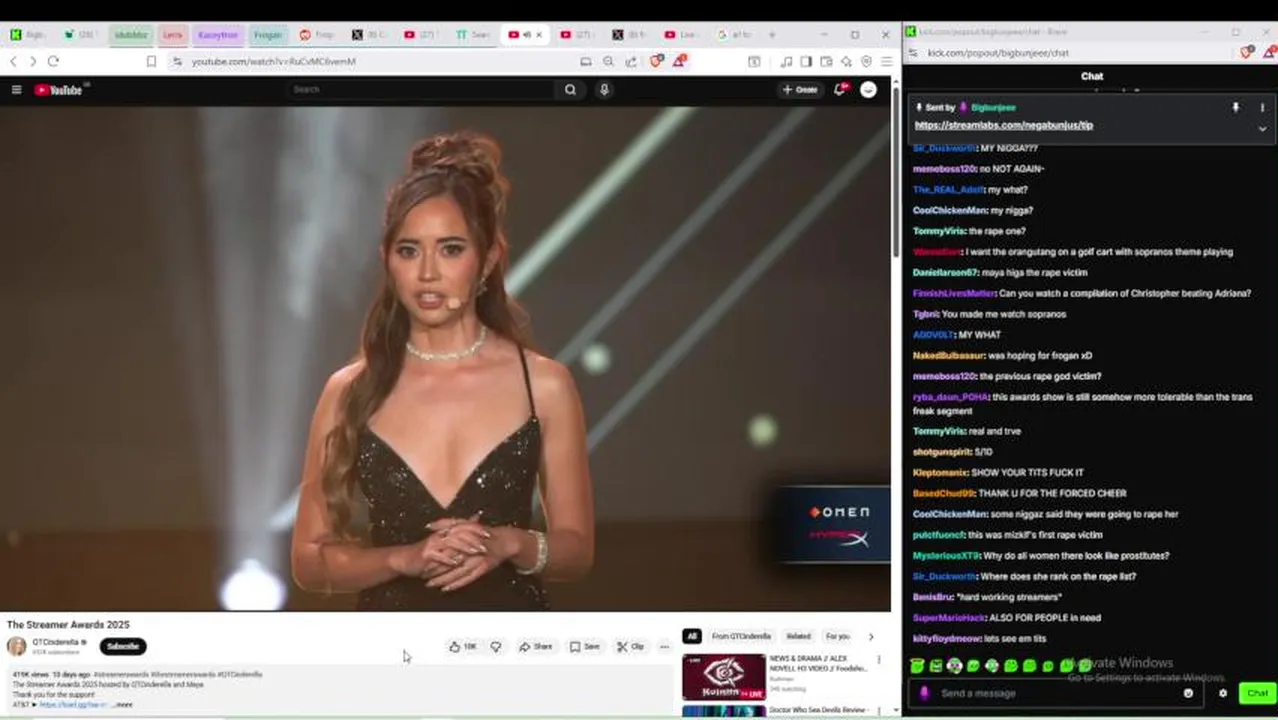Go forward in the YouTube browser window
The image size is (1278, 720).
click(x=32, y=61)
